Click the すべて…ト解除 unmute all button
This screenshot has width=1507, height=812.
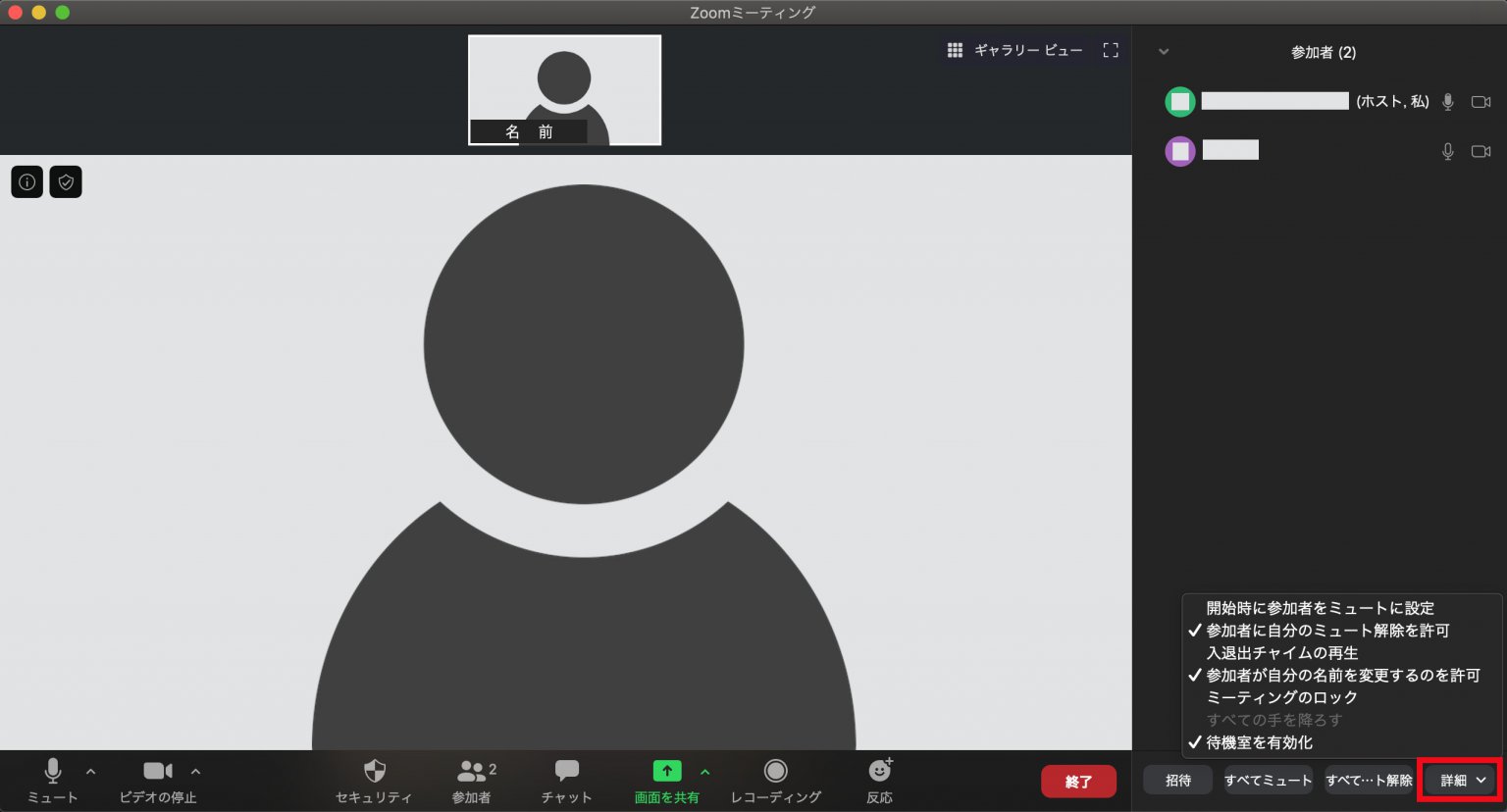[x=1370, y=781]
